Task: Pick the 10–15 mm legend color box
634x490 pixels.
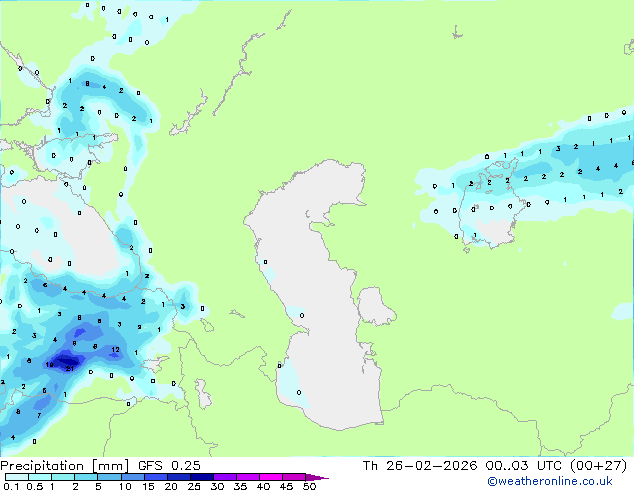Action: (132, 477)
